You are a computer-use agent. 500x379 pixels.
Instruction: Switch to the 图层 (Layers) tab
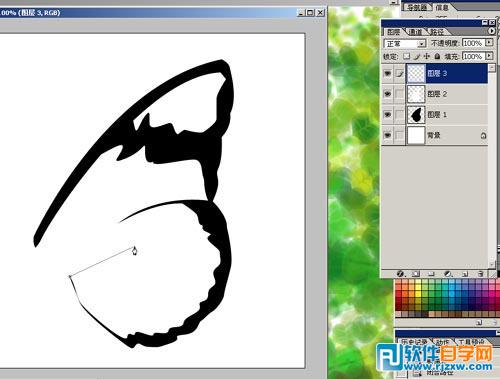393,32
